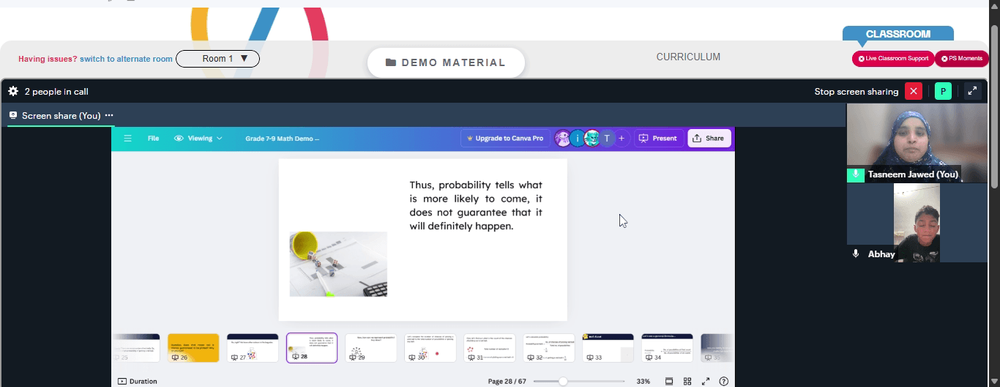Select slide thumbnail 27
1000x387 pixels.
click(x=253, y=348)
